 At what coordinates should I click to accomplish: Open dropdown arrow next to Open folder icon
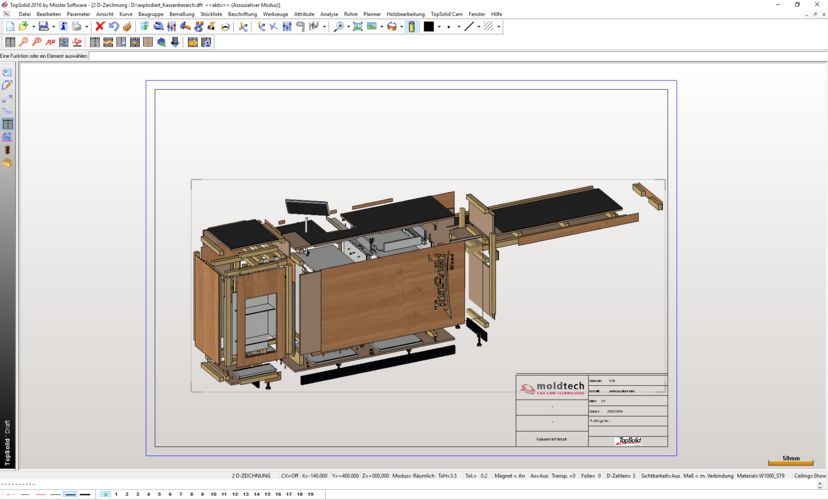pyautogui.click(x=33, y=26)
